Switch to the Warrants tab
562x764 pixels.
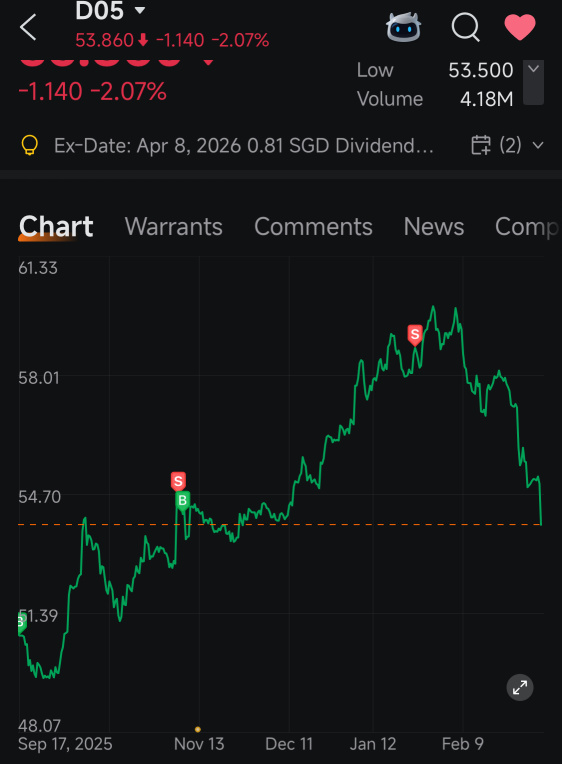174,227
